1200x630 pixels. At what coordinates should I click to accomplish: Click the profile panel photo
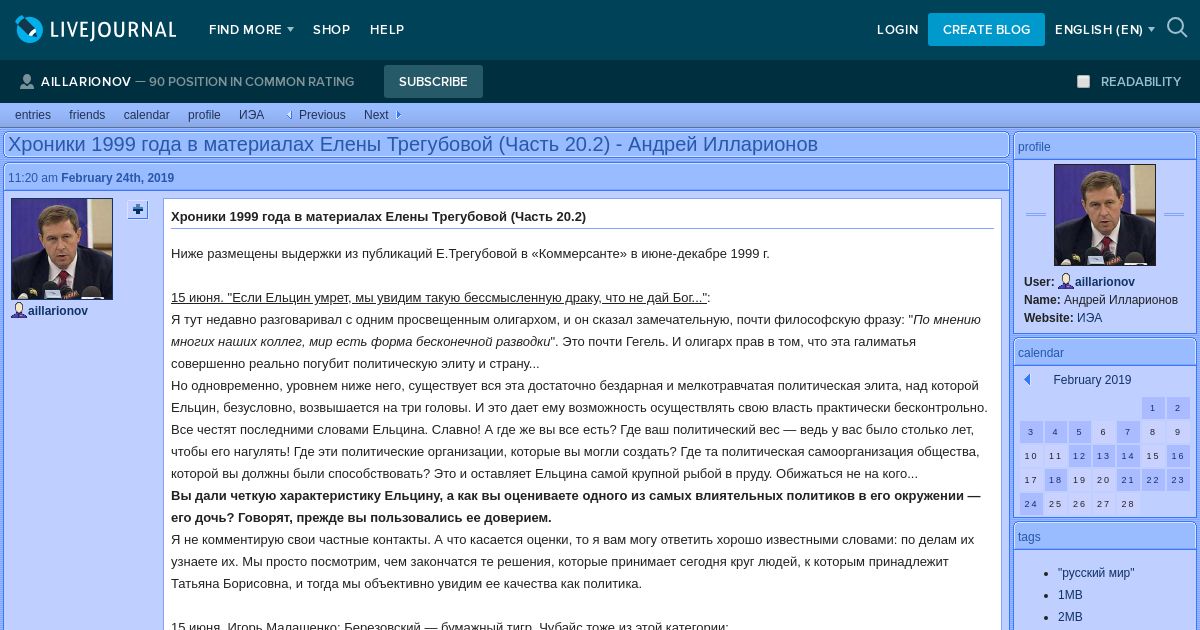pyautogui.click(x=1105, y=215)
